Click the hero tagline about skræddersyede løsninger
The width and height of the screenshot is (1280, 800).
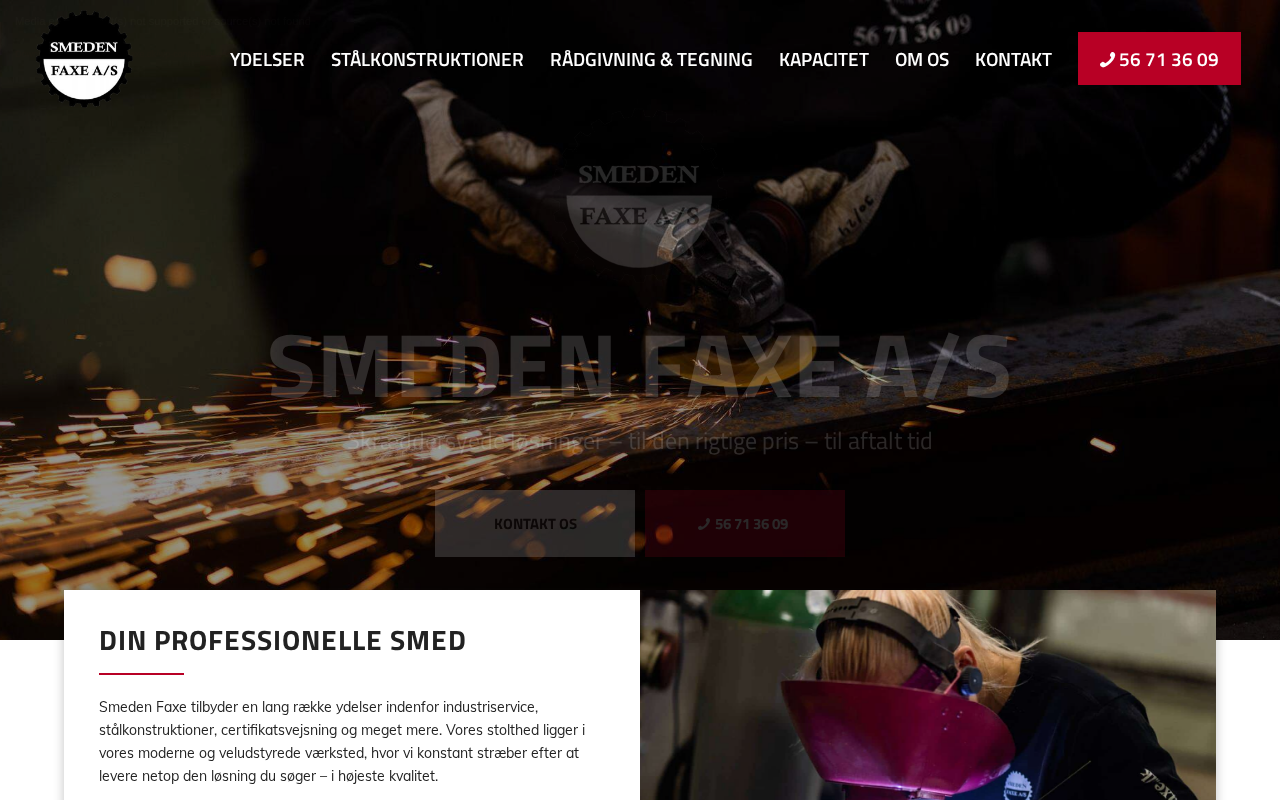[x=639, y=441]
